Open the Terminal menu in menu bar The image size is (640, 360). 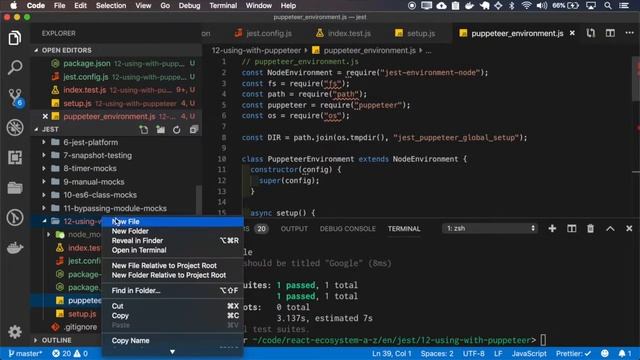pyautogui.click(x=223, y=6)
